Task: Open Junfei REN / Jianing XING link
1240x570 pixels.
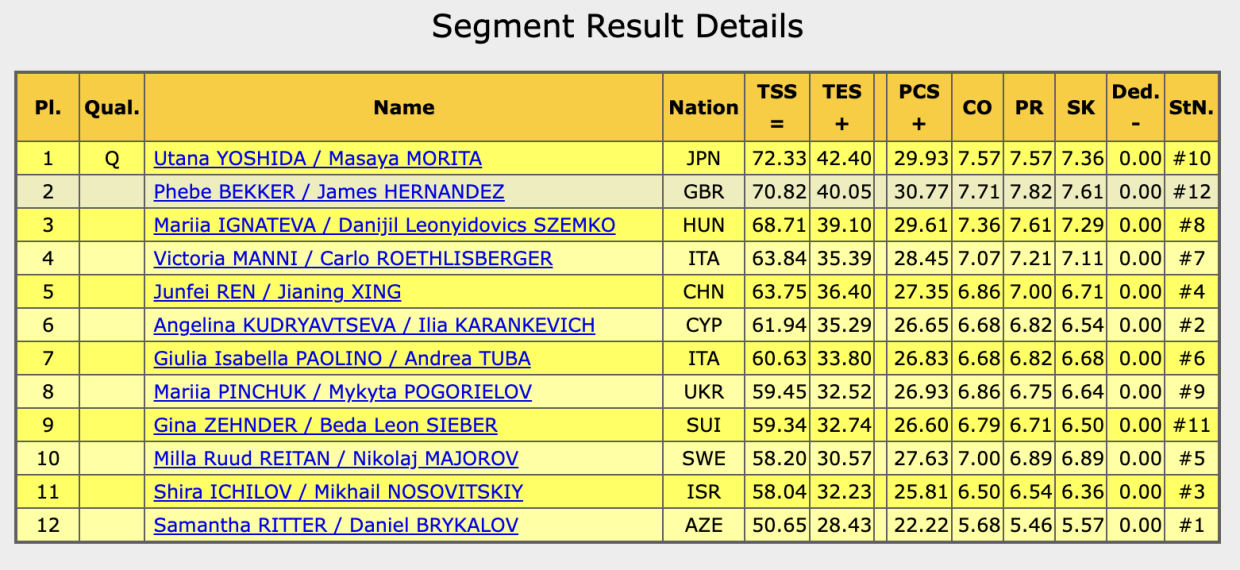Action: coord(277,292)
